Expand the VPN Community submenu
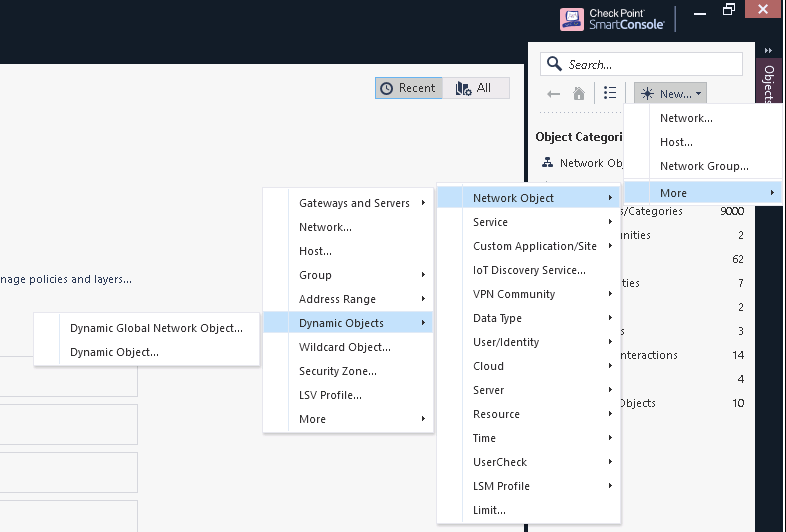Viewport: 786px width, 532px height. pos(529,294)
